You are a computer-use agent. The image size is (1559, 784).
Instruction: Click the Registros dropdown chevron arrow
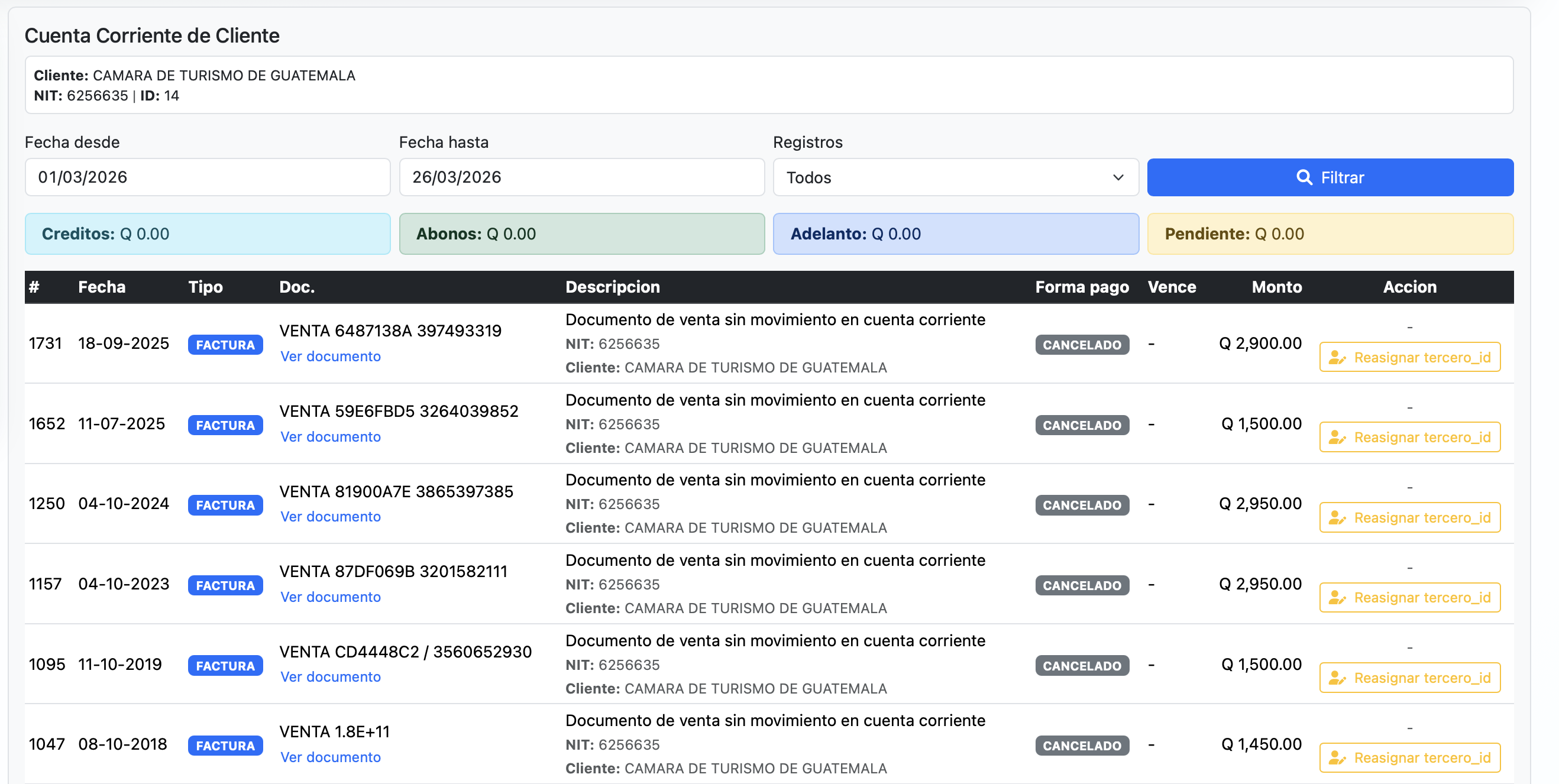1117,177
